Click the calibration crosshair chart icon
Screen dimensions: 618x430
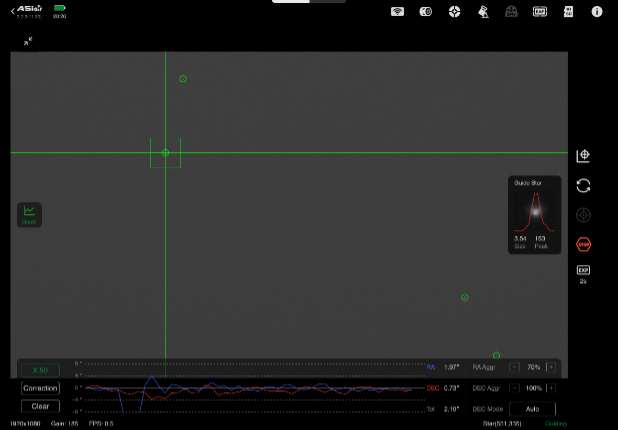click(583, 156)
